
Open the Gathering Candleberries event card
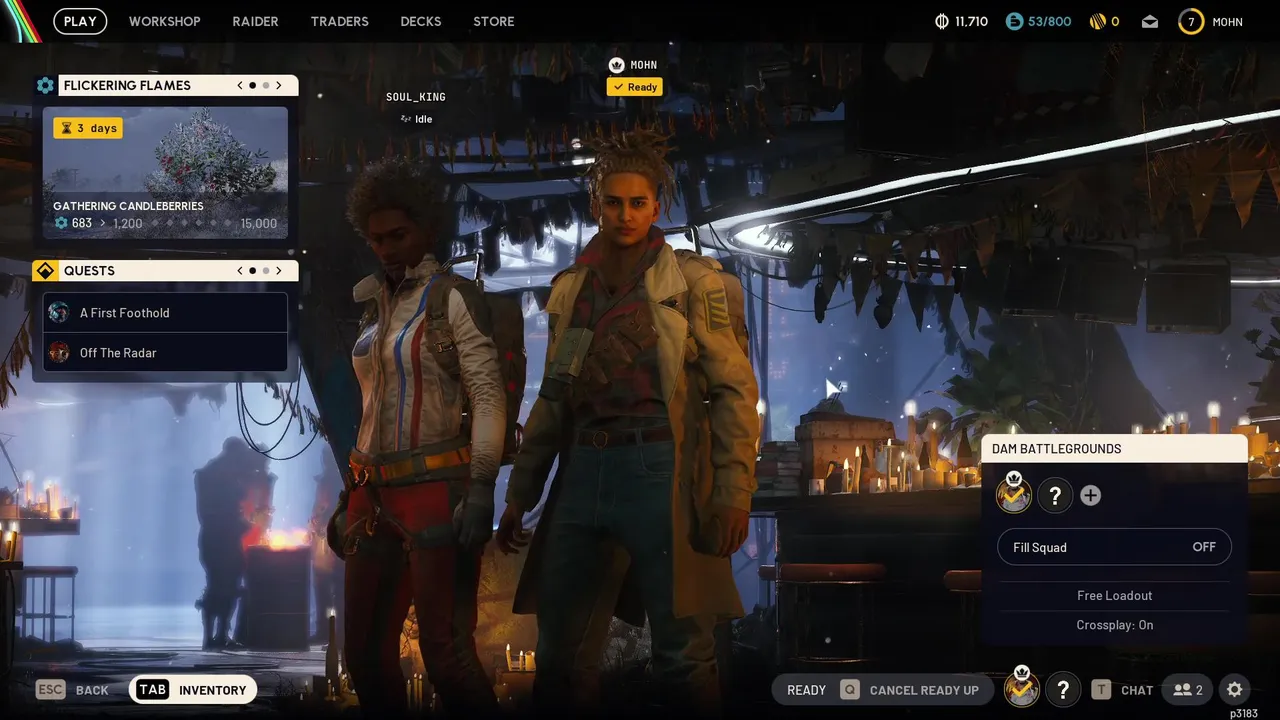tap(165, 172)
